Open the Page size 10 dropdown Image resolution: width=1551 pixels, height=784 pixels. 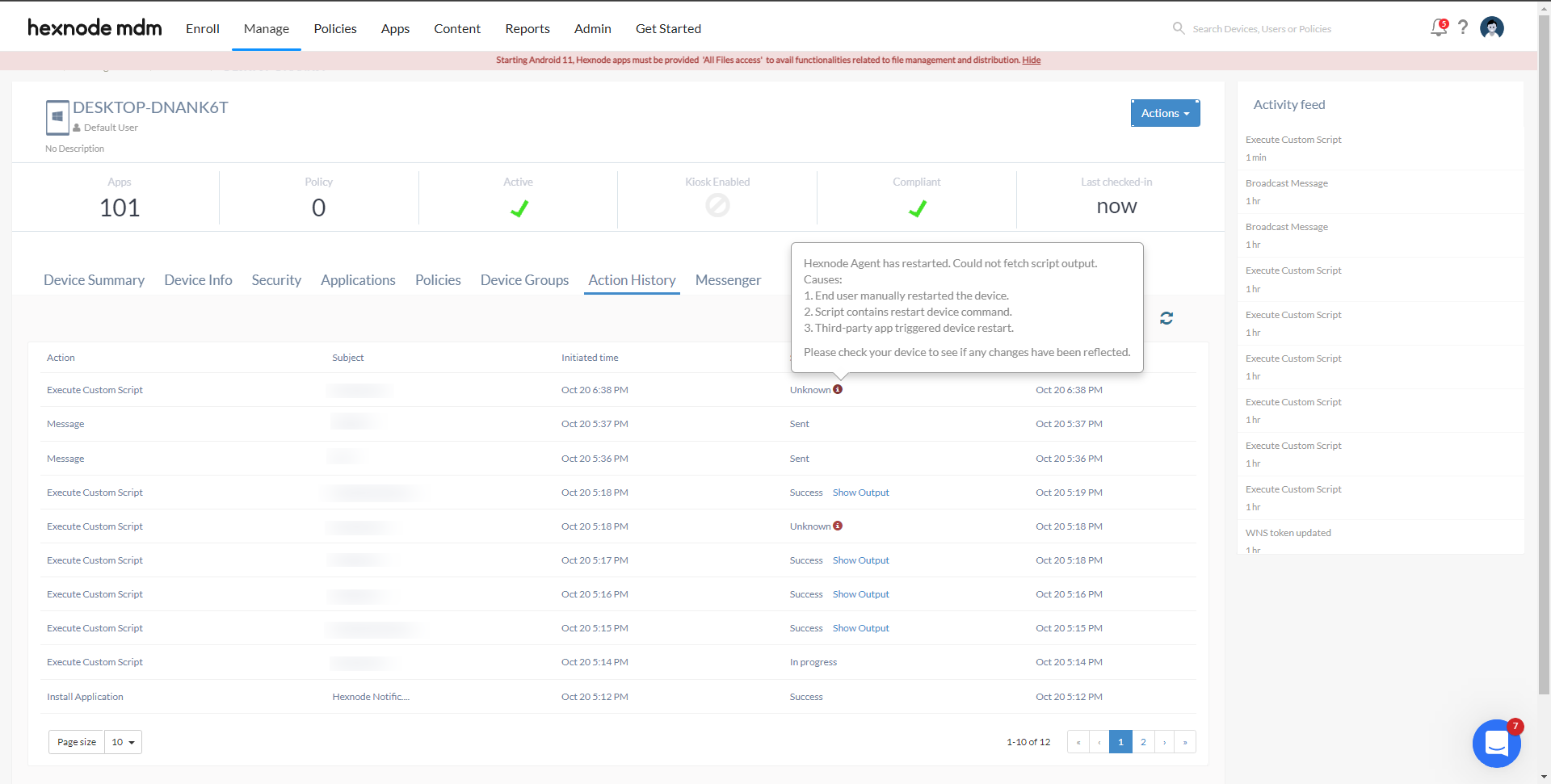coord(123,742)
